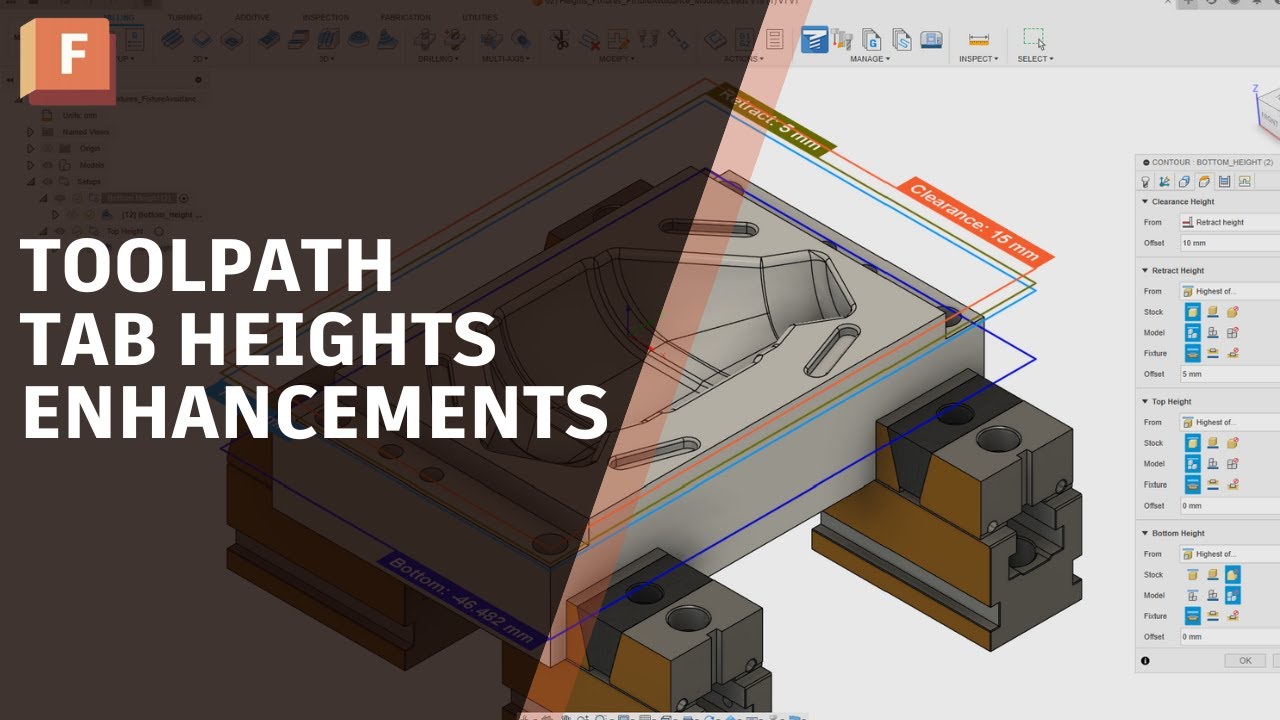
Task: Switch to the UTILITIES ribbon tab
Action: (480, 17)
